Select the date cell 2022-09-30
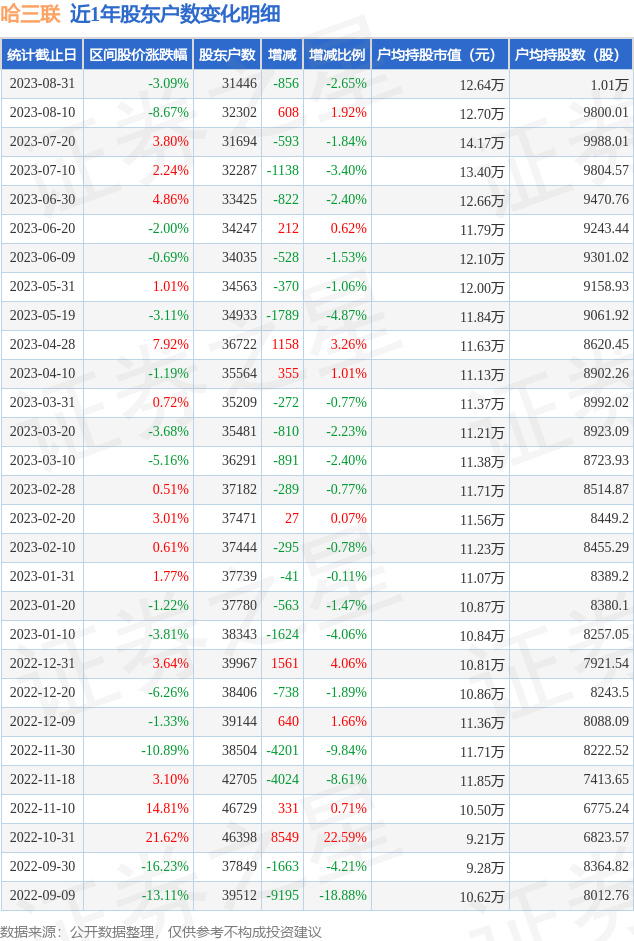634x941 pixels. (42, 867)
